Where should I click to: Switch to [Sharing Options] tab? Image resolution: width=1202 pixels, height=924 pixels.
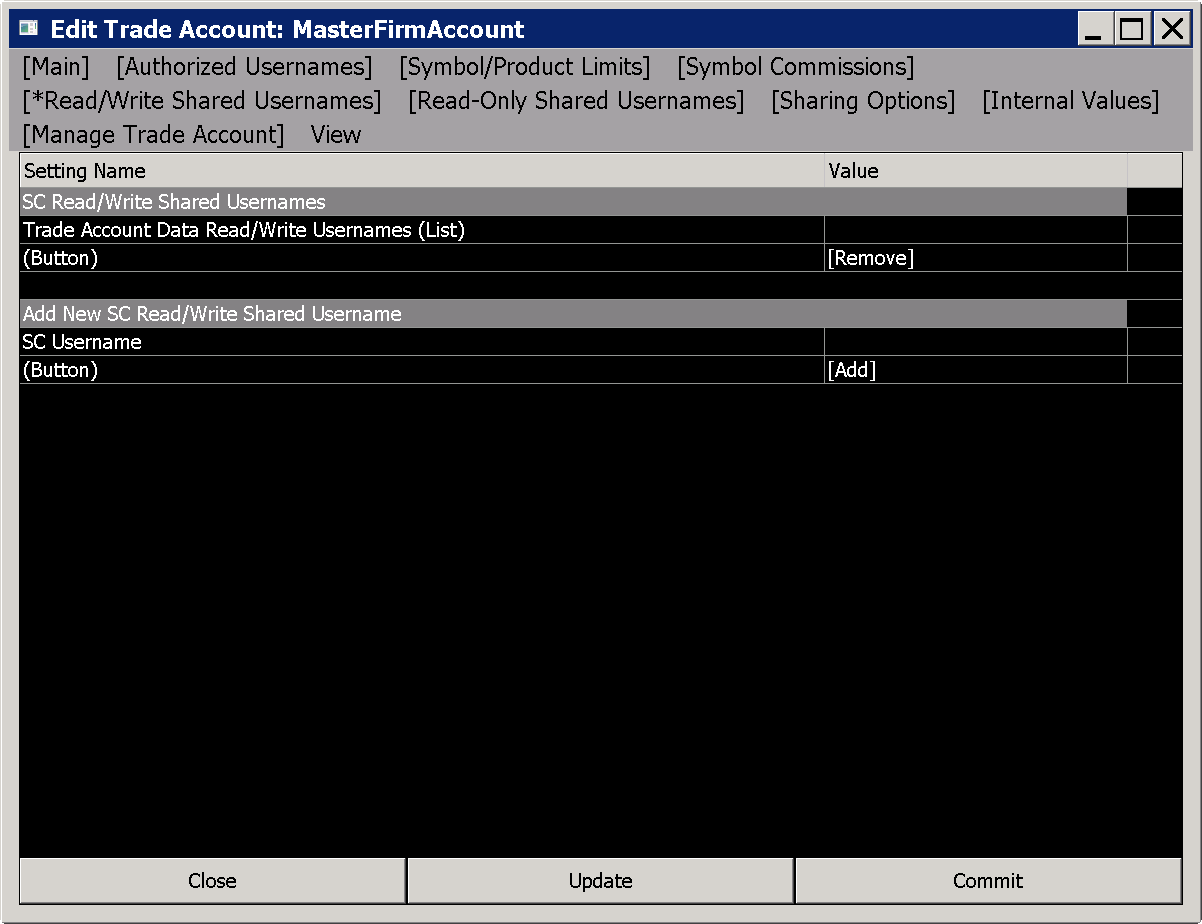click(863, 101)
